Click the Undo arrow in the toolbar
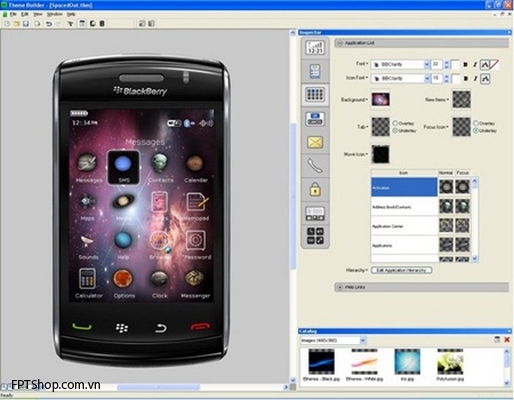The height and width of the screenshot is (400, 514). coord(49,23)
